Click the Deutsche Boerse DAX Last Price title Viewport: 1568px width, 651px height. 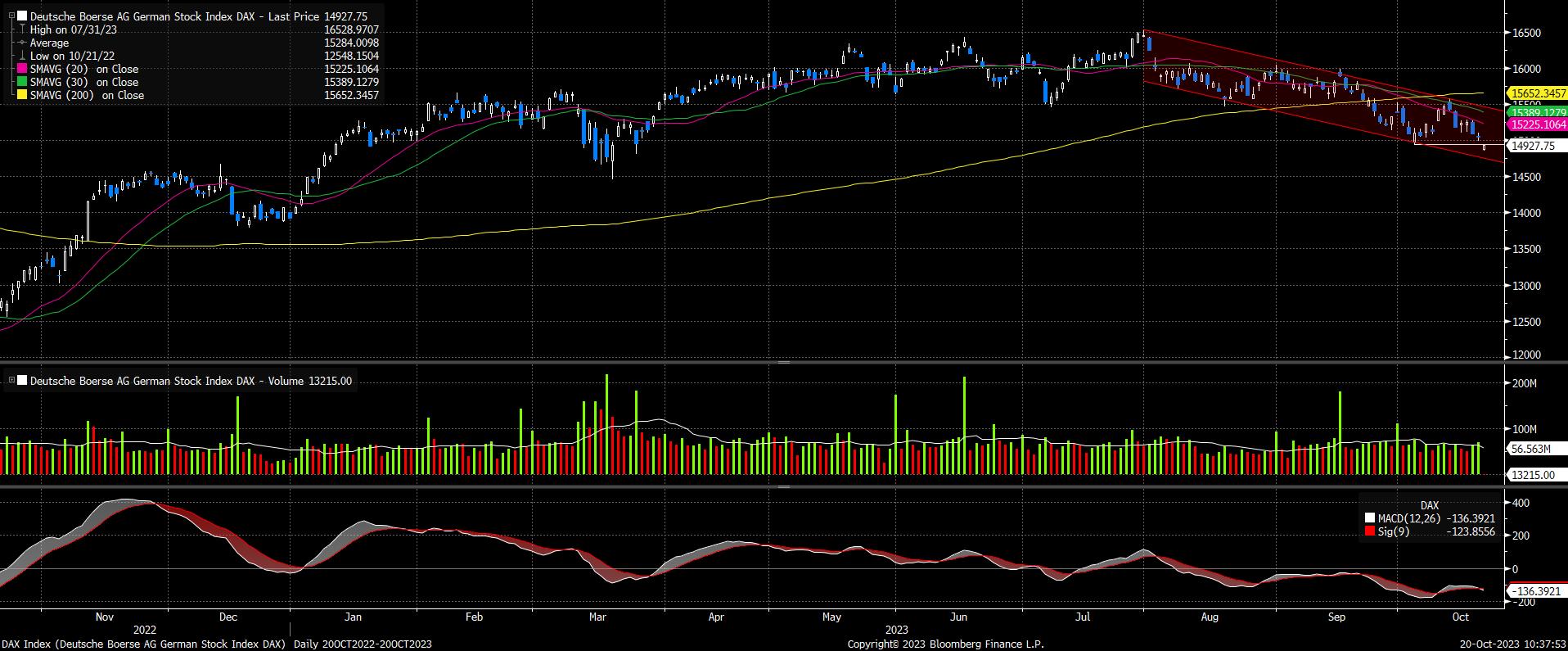pyautogui.click(x=176, y=16)
